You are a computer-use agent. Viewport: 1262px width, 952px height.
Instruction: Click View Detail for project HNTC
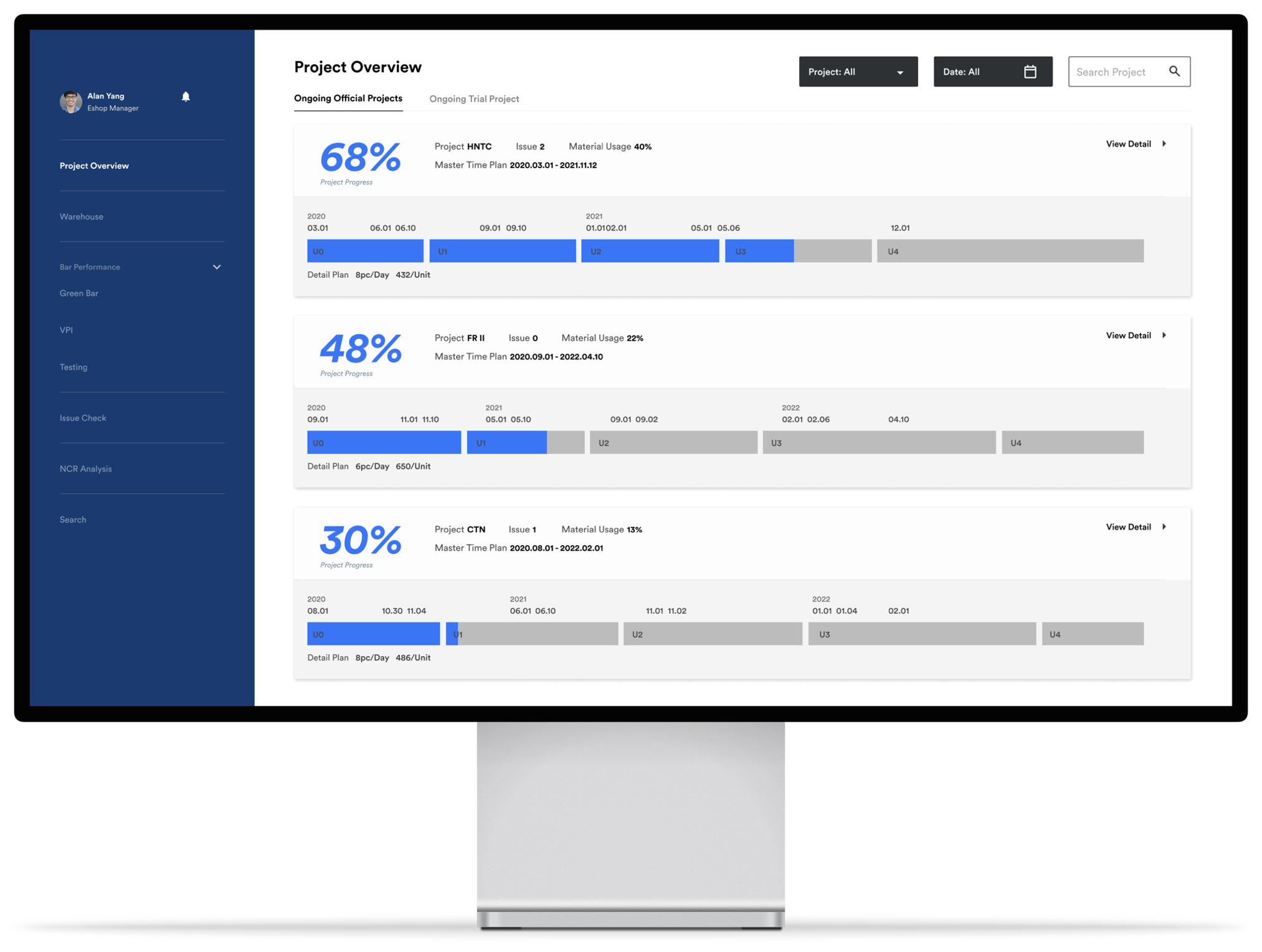coord(1128,144)
